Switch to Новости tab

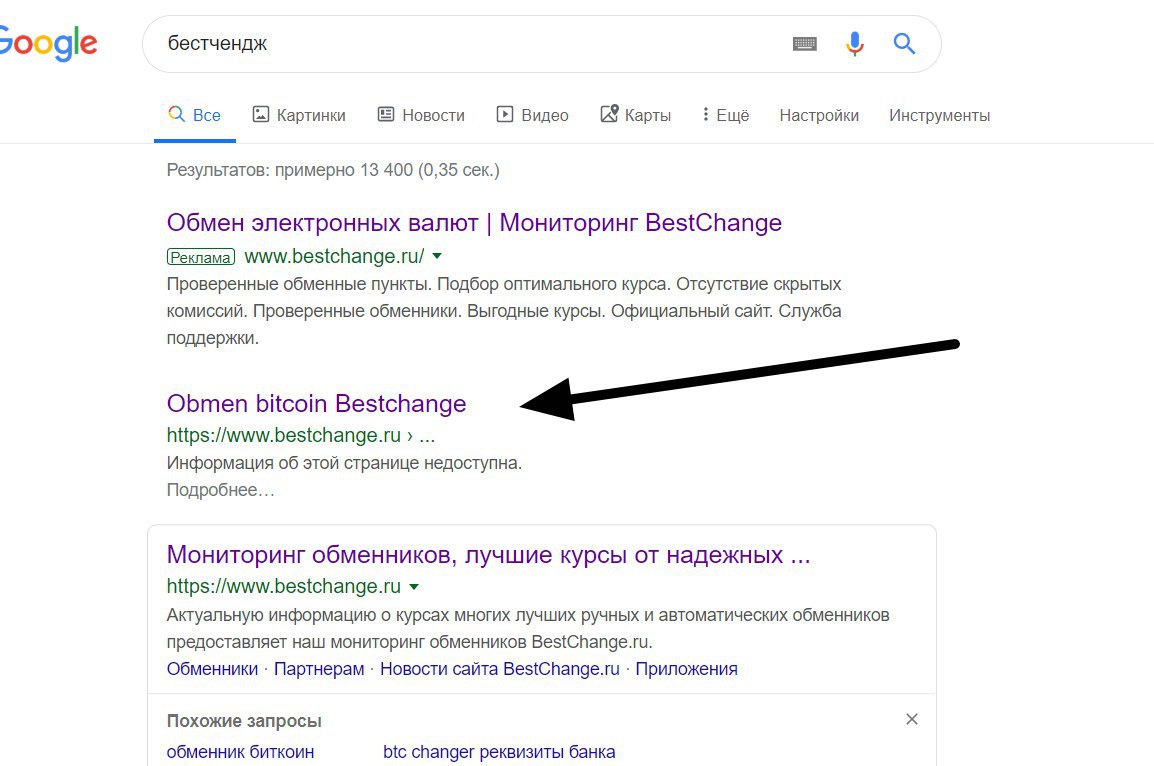[x=421, y=115]
